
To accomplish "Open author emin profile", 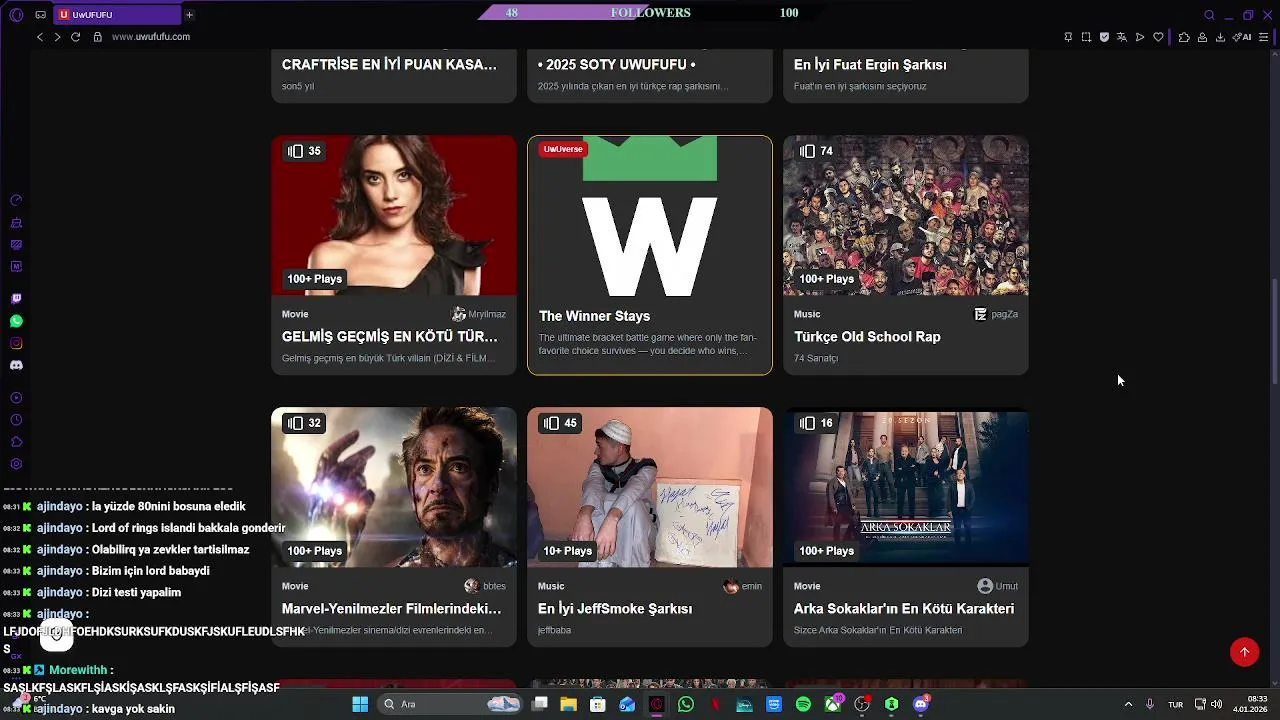I will tap(743, 586).
